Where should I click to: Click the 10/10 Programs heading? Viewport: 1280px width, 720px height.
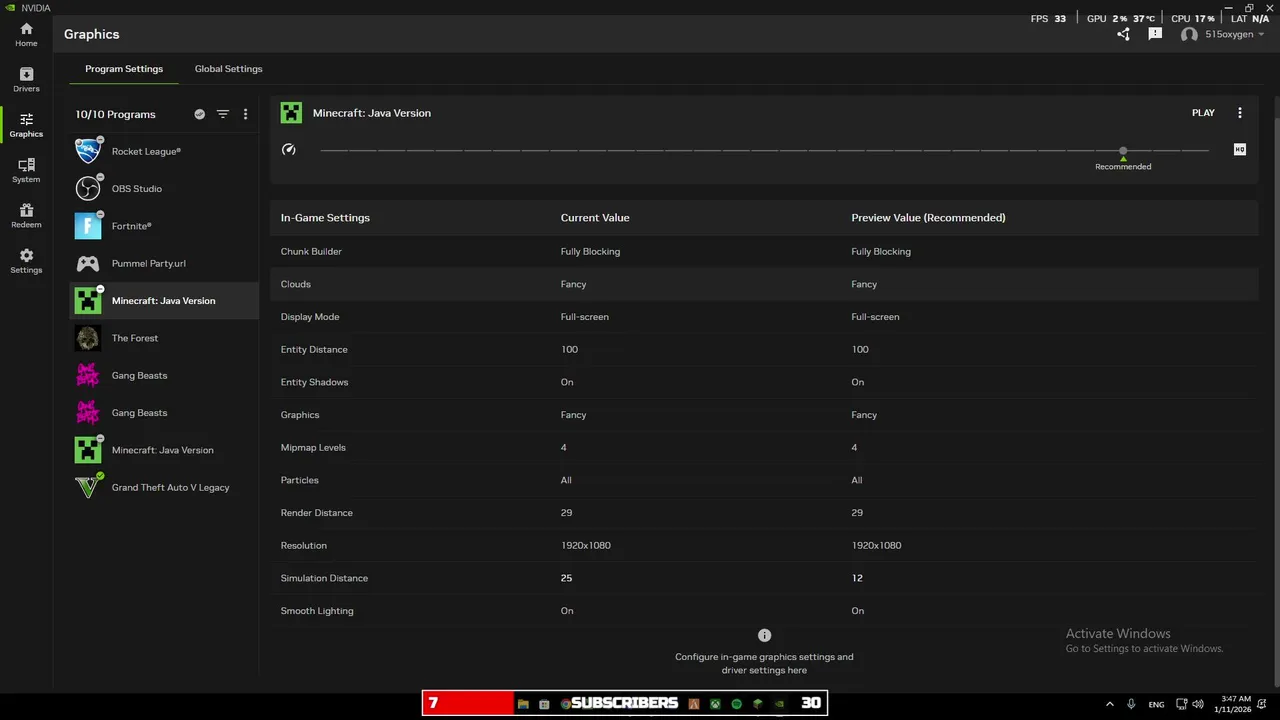[116, 114]
